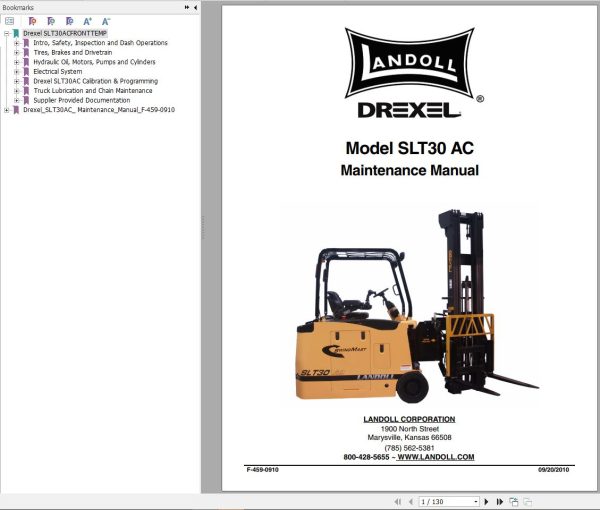
Task: Click the double-arrow expand icon in Bookmarks header
Action: pyautogui.click(x=187, y=7)
